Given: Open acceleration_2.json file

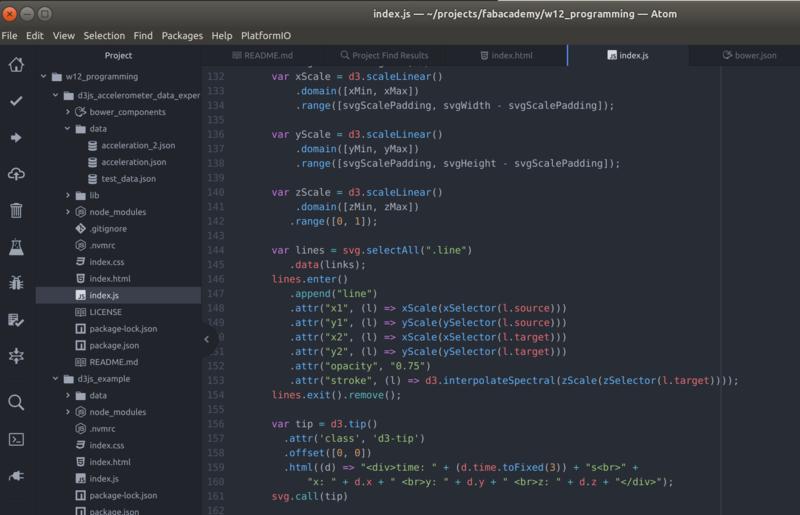Looking at the screenshot, I should tap(138, 145).
